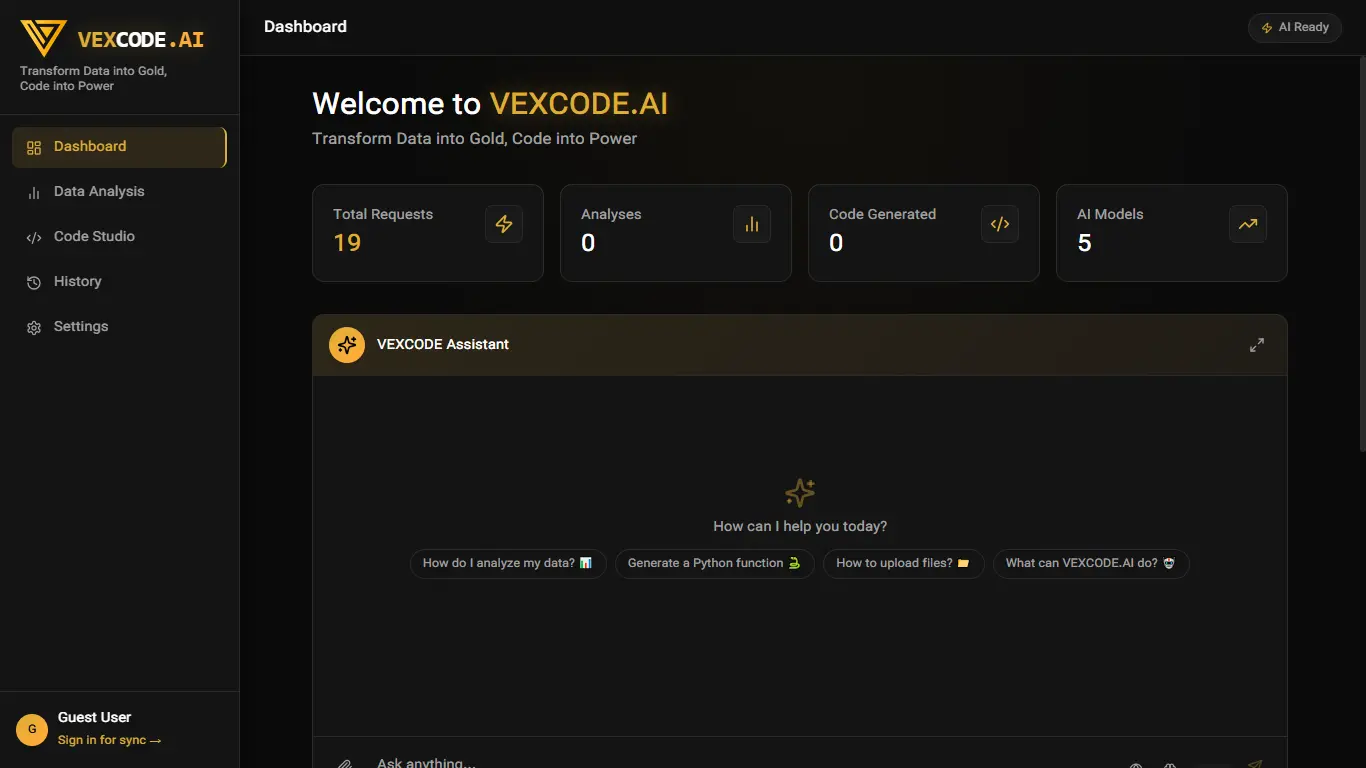Click the AI Models value 5

coord(1084,243)
